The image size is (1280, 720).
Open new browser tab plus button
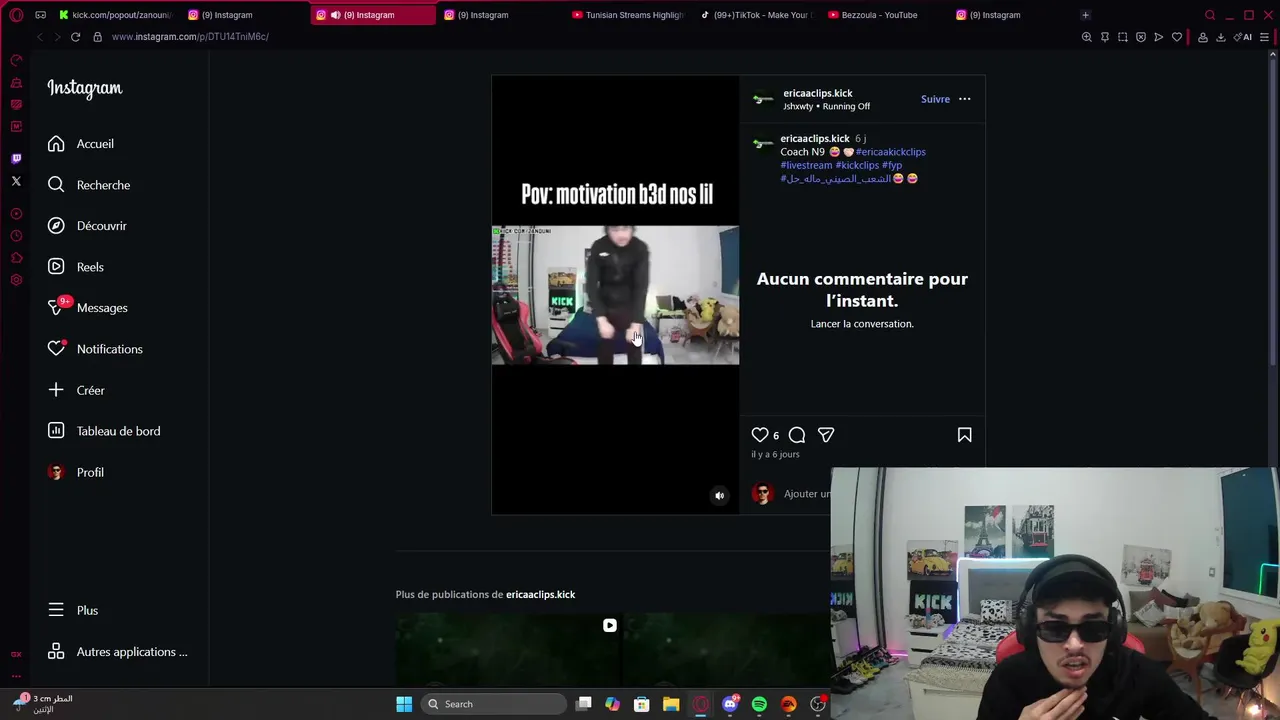click(x=1085, y=15)
